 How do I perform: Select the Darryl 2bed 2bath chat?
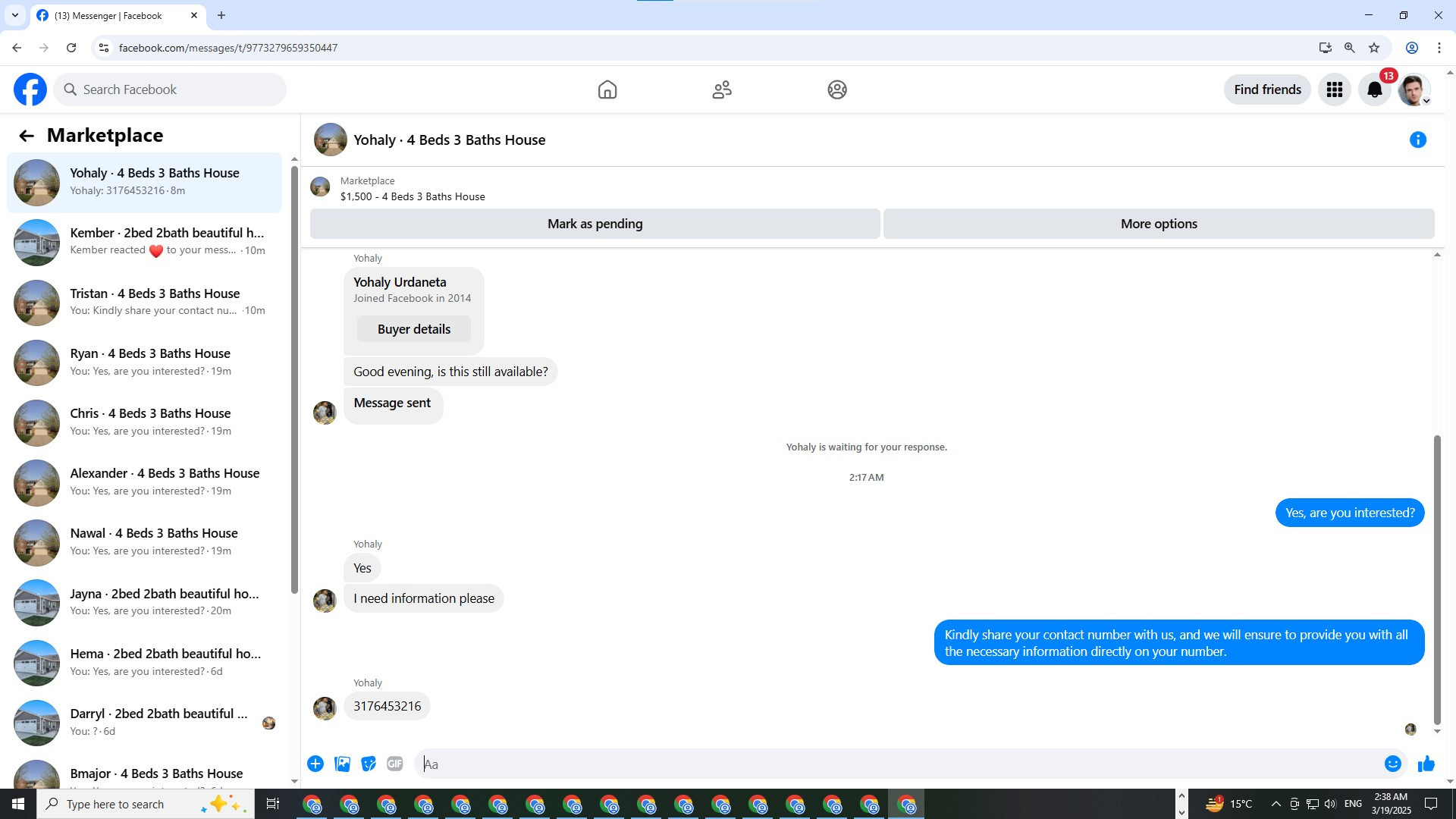(x=144, y=723)
